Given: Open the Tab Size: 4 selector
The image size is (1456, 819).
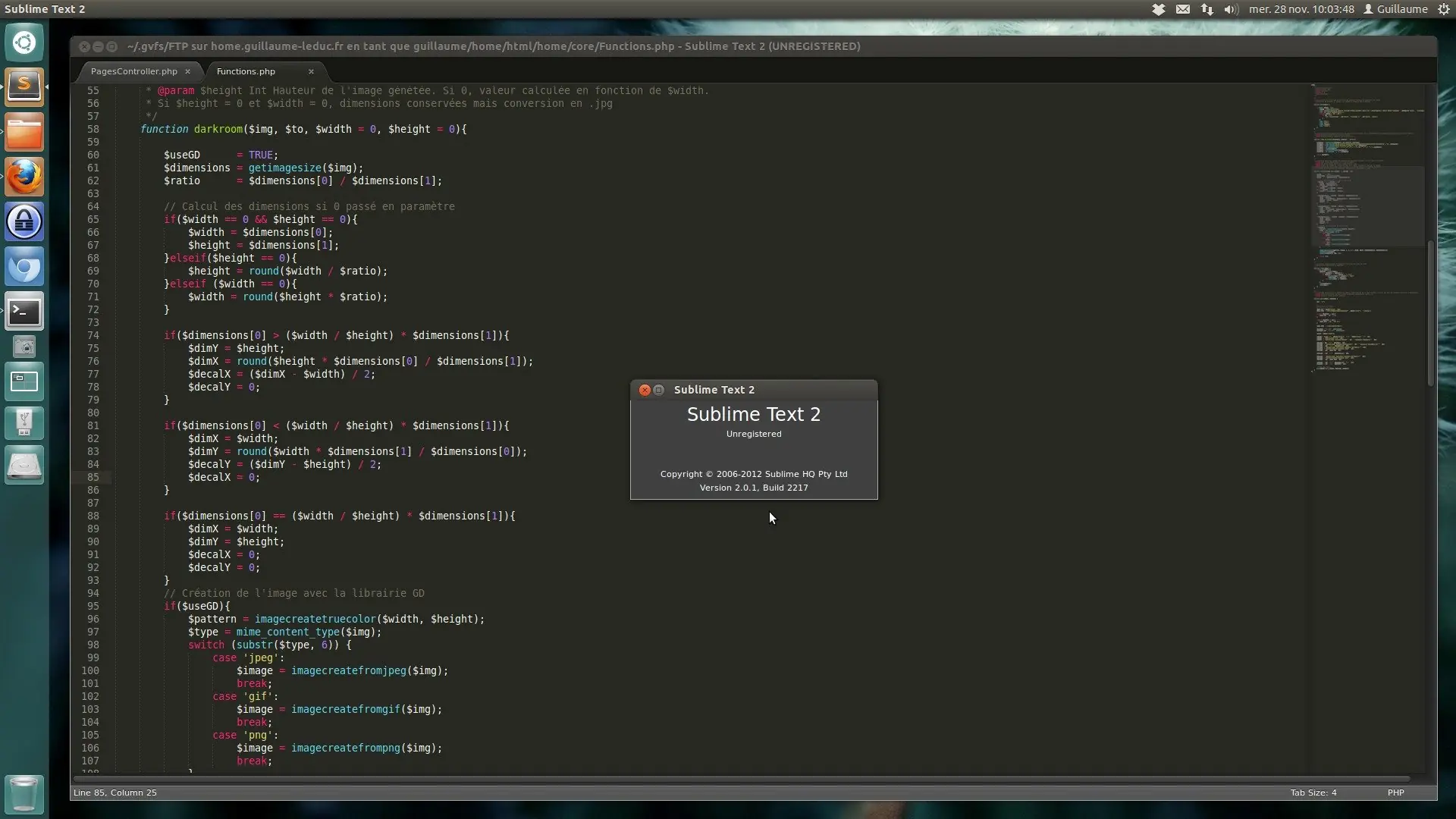Looking at the screenshot, I should tap(1313, 792).
